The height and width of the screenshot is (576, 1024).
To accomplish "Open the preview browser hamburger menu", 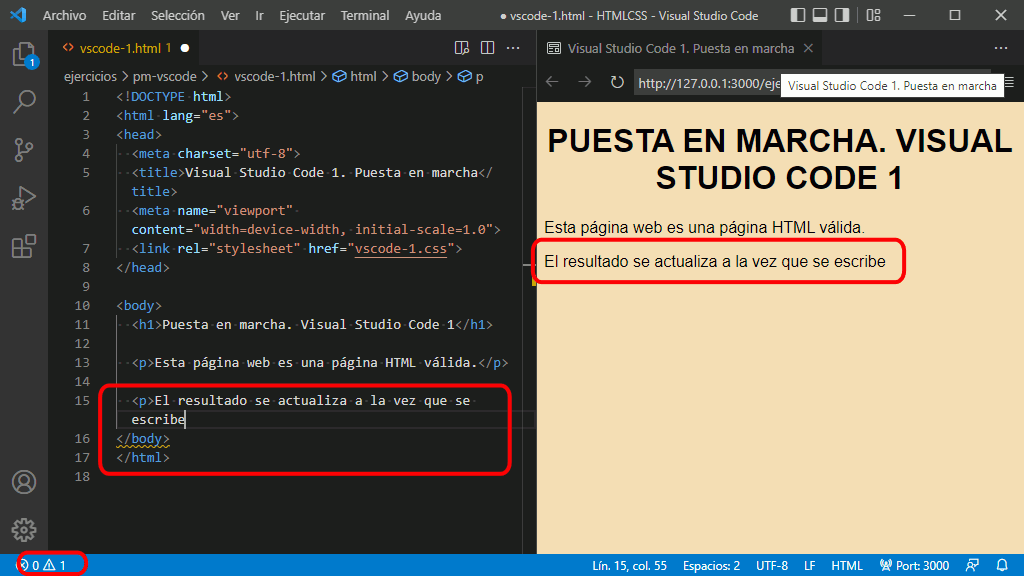I will click(x=1010, y=82).
